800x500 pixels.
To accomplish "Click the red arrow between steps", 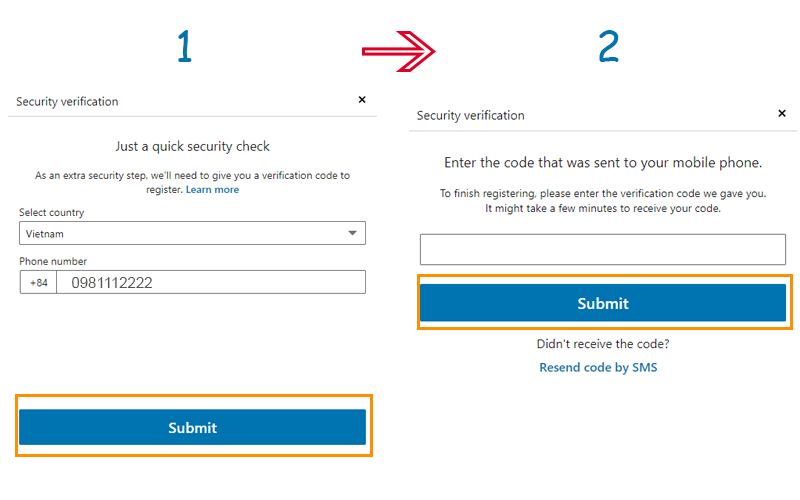I will (399, 48).
